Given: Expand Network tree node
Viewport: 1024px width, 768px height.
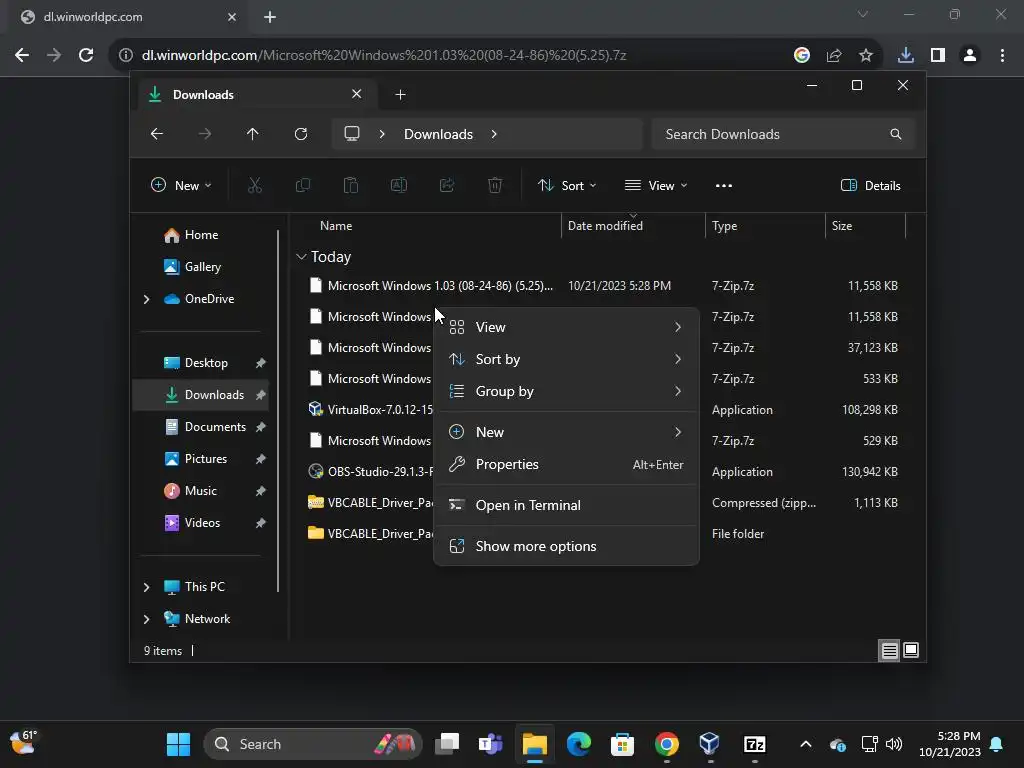Looking at the screenshot, I should (146, 619).
